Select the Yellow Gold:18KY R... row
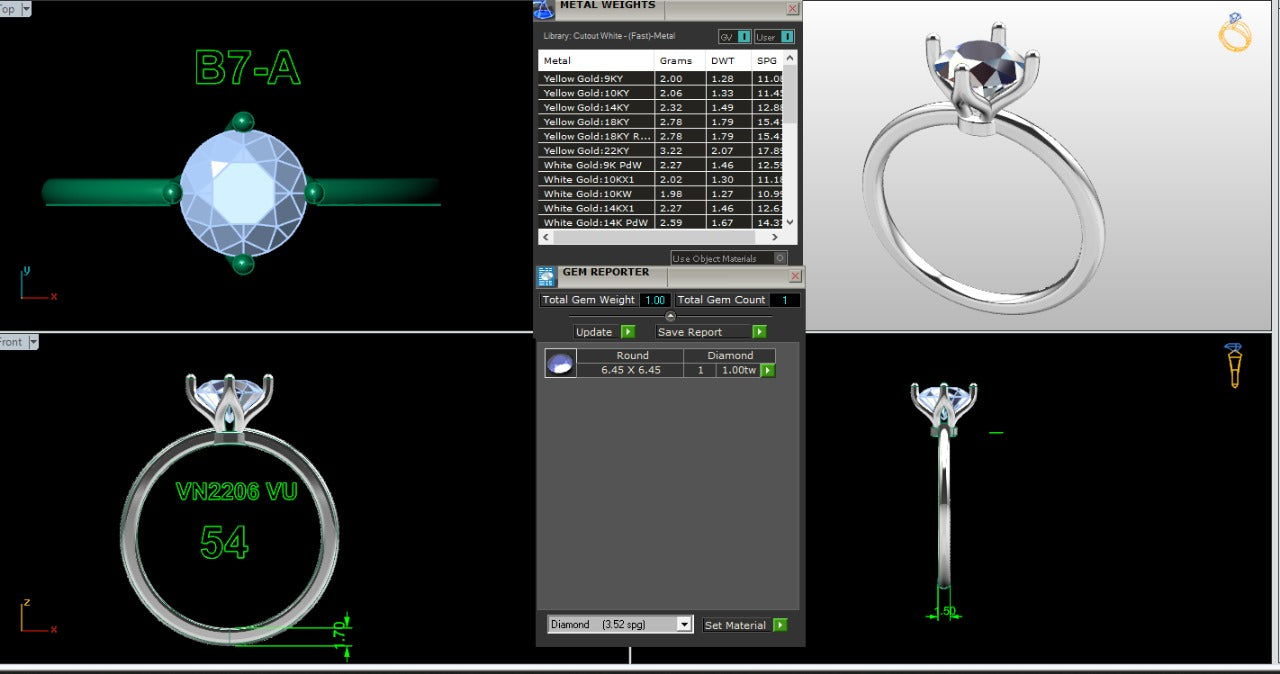This screenshot has height=674, width=1280. tap(661, 136)
